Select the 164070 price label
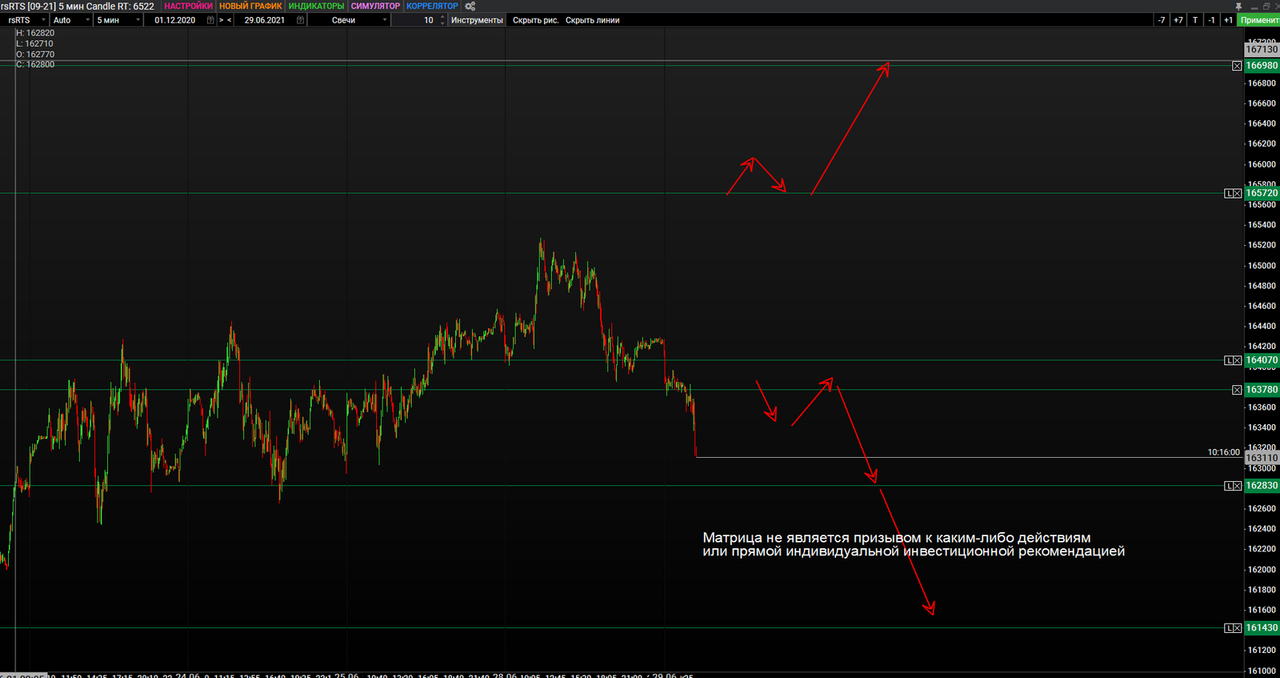 [1262, 360]
